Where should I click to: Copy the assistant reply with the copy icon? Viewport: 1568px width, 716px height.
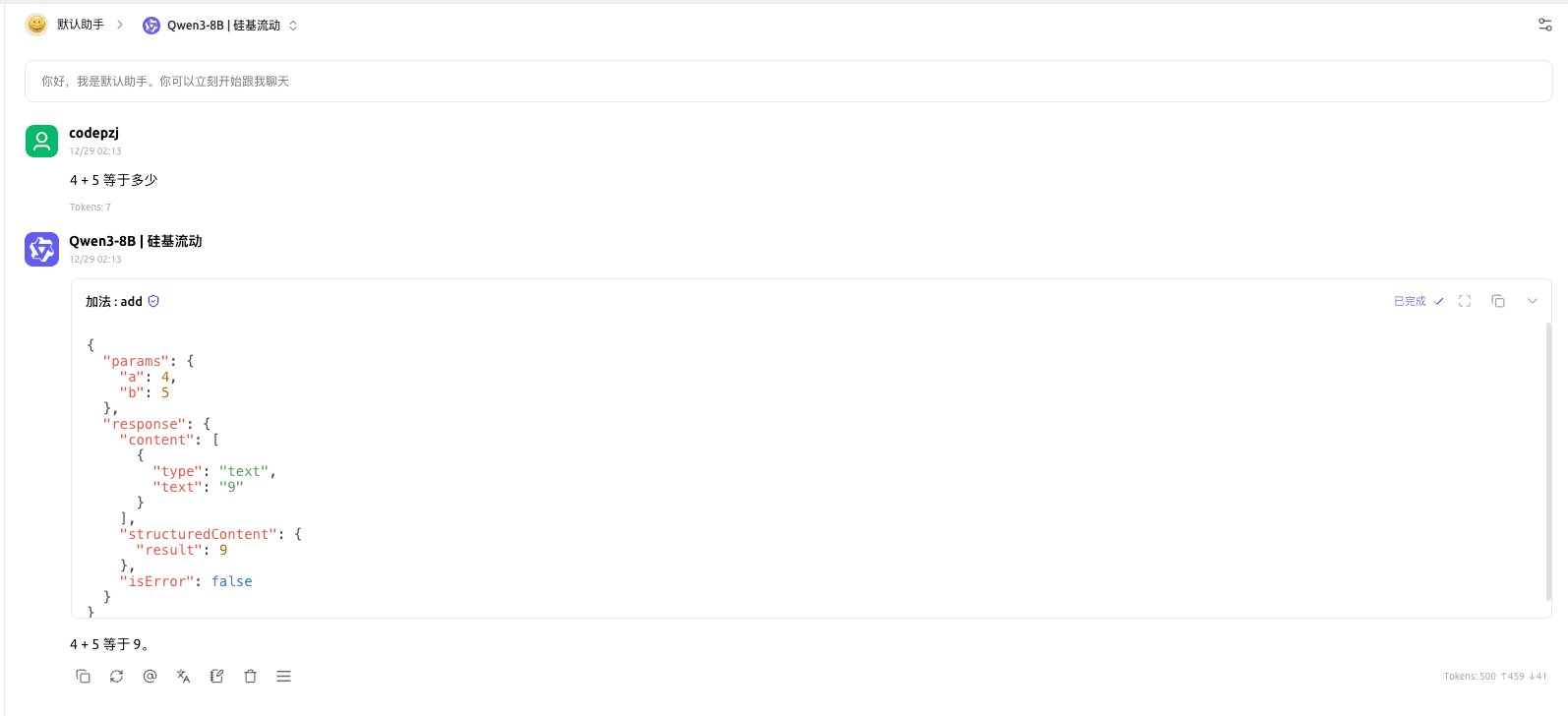[84, 676]
